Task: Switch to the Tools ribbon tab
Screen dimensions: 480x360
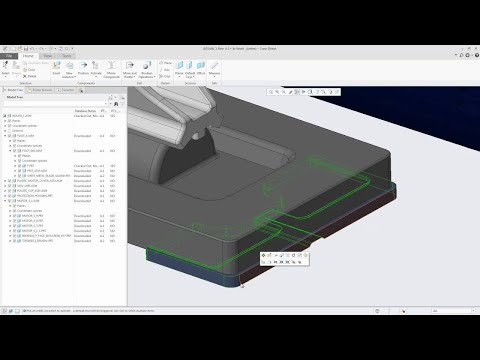Action: (67, 56)
